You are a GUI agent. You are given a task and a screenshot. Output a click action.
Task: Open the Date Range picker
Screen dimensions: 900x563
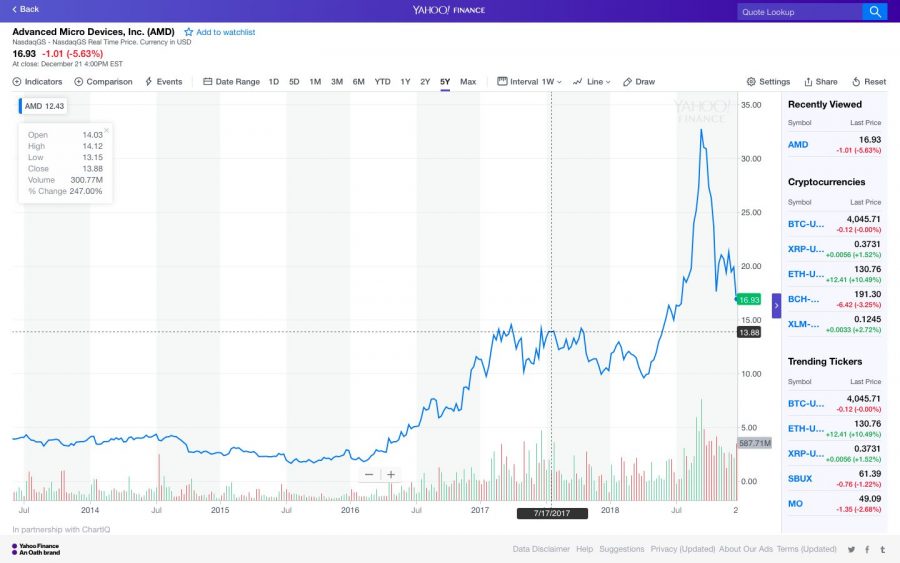231,81
